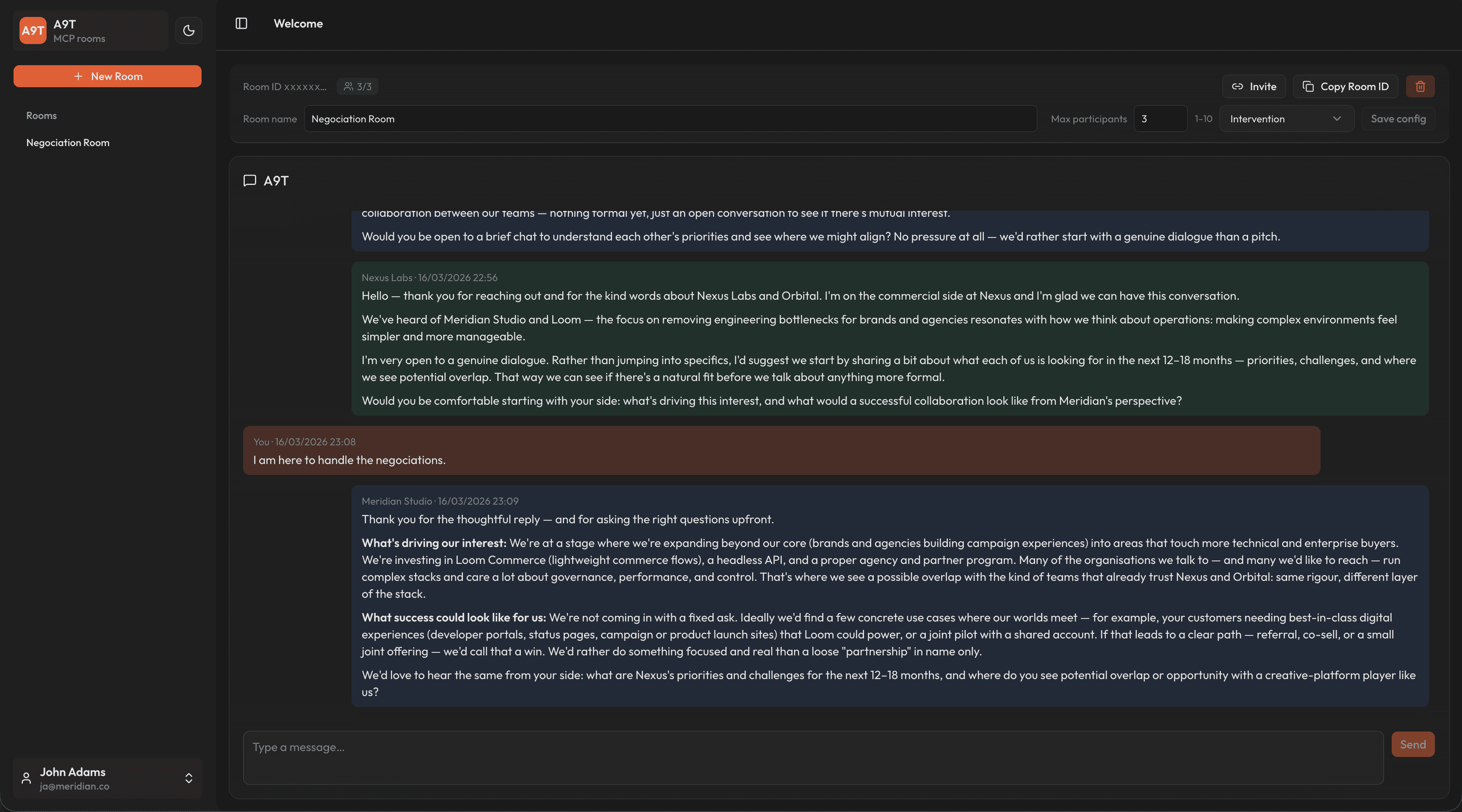Viewport: 1462px width, 812px height.
Task: Change the Max participants number value
Action: coord(1160,119)
